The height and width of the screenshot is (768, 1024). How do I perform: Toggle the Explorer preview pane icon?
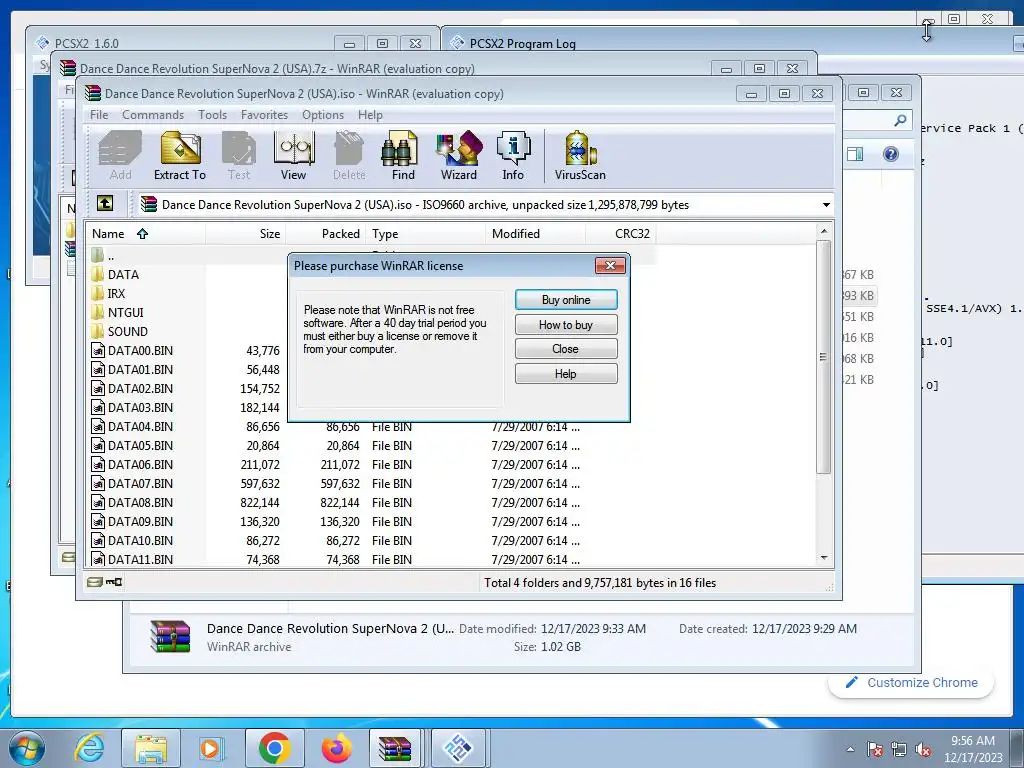(855, 154)
